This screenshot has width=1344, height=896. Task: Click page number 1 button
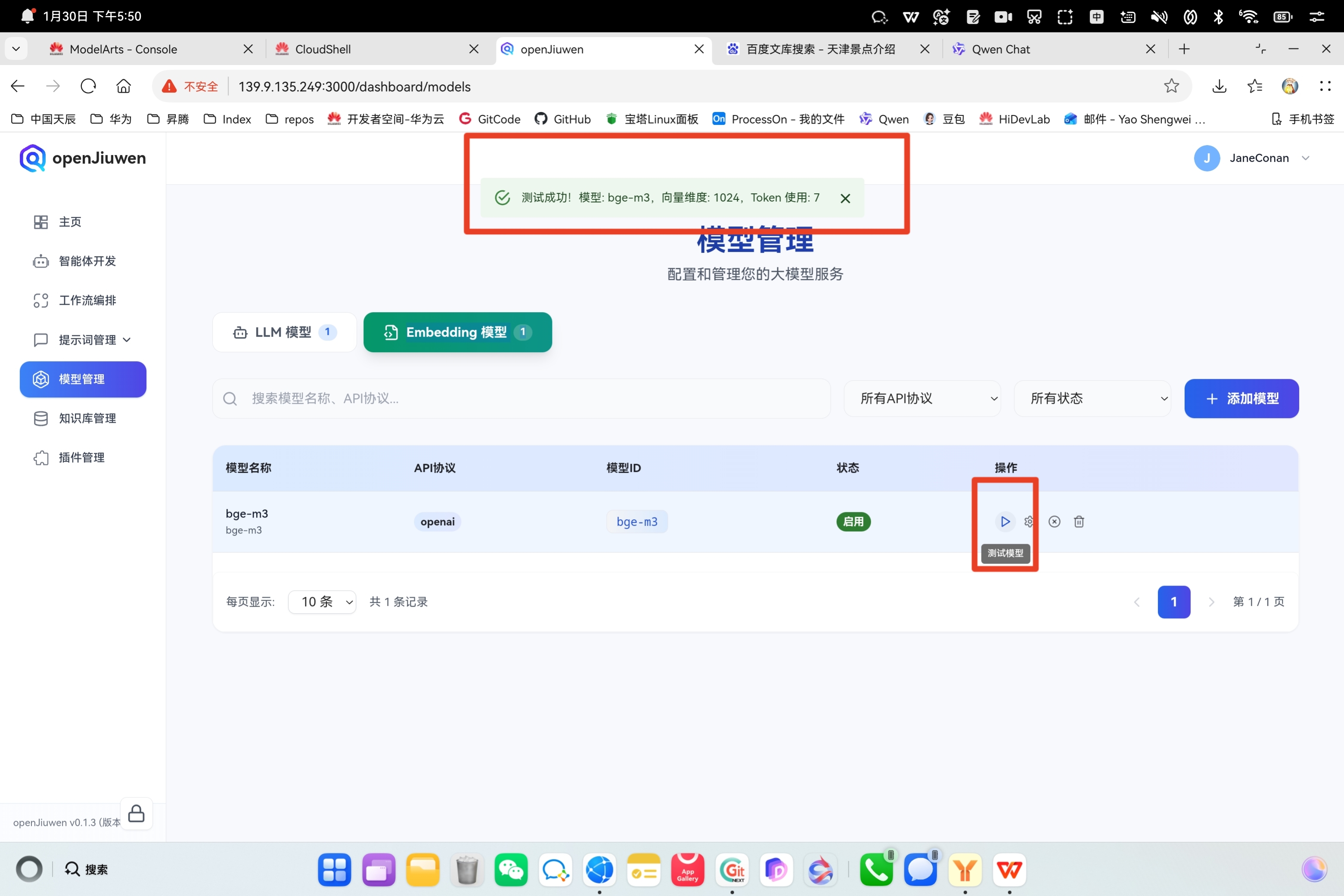[x=1173, y=602]
